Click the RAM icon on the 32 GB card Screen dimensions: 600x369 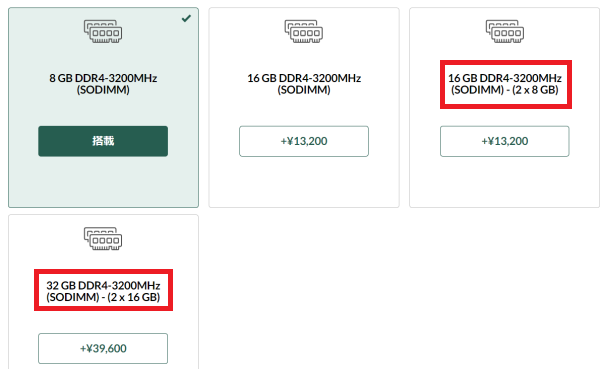[x=103, y=239]
